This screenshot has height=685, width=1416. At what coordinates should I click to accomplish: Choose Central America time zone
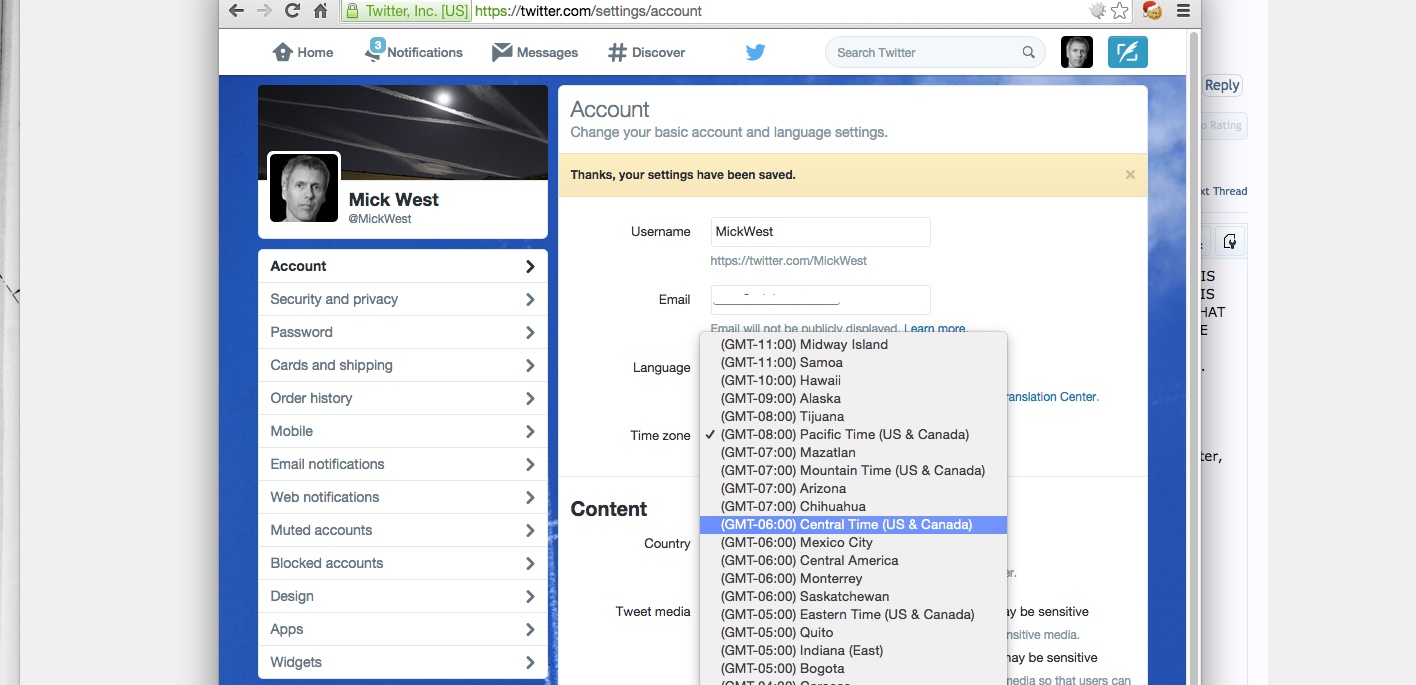853,560
